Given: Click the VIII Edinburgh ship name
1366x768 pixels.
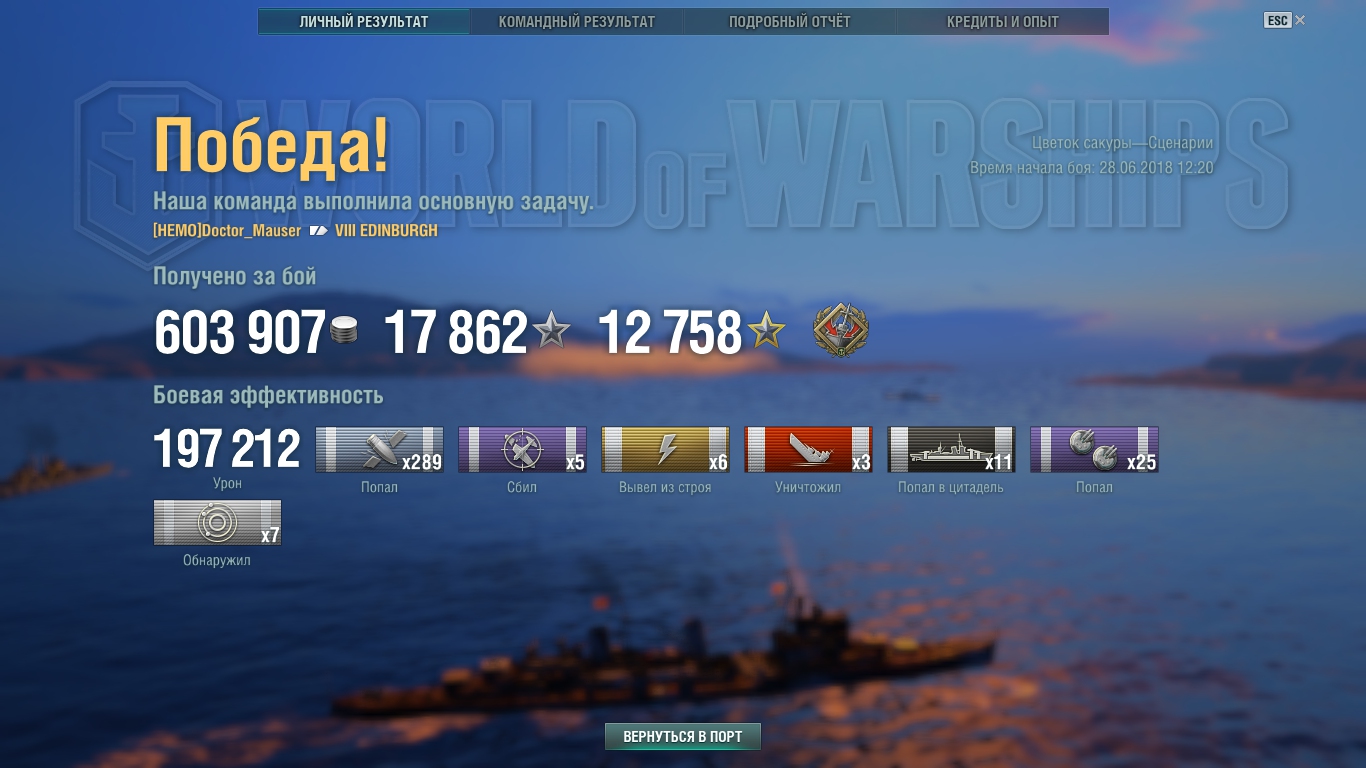Looking at the screenshot, I should point(386,231).
